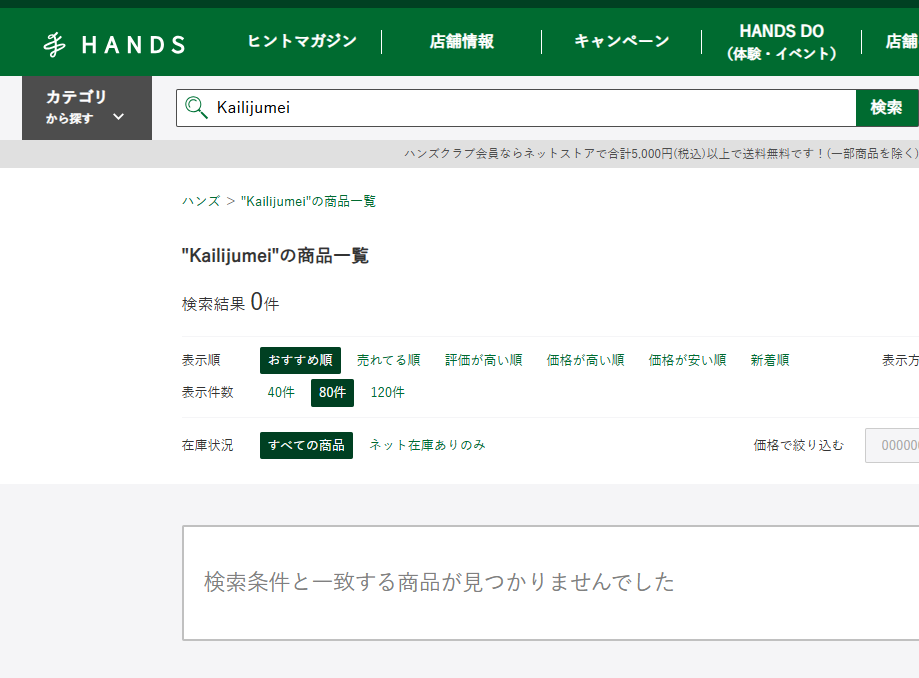Expand the カテゴリから探す category dropdown
Image resolution: width=919 pixels, height=678 pixels.
pyautogui.click(x=87, y=107)
